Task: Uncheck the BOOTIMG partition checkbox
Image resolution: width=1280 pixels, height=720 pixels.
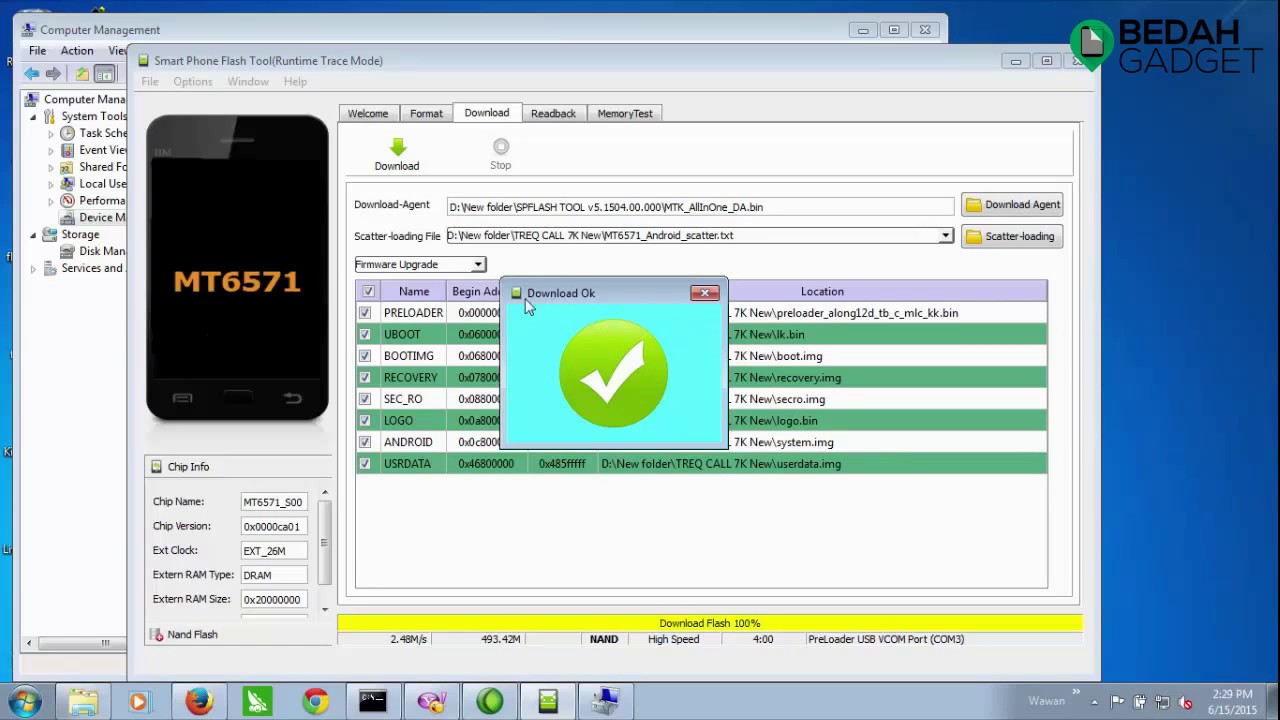Action: (x=365, y=356)
